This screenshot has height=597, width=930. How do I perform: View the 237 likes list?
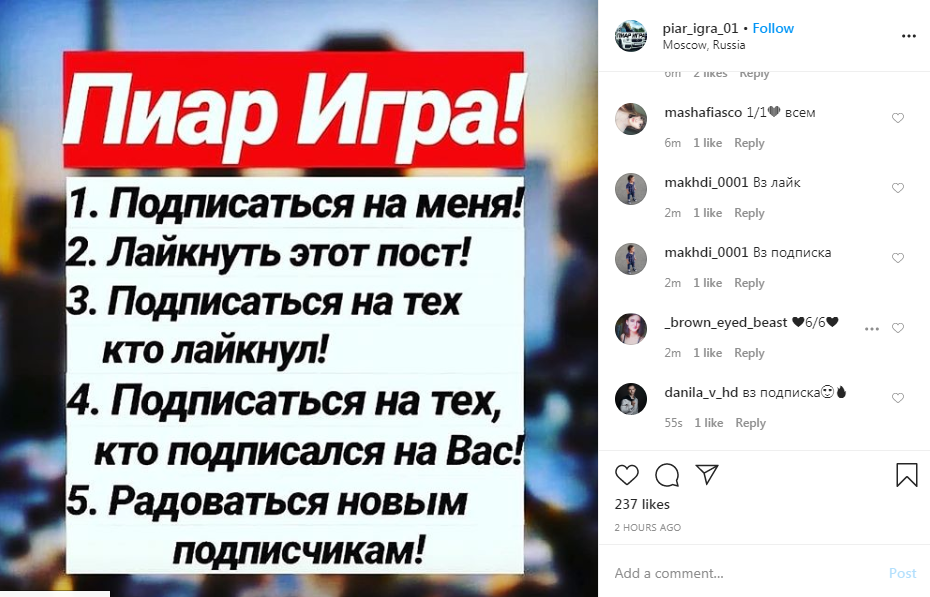642,505
